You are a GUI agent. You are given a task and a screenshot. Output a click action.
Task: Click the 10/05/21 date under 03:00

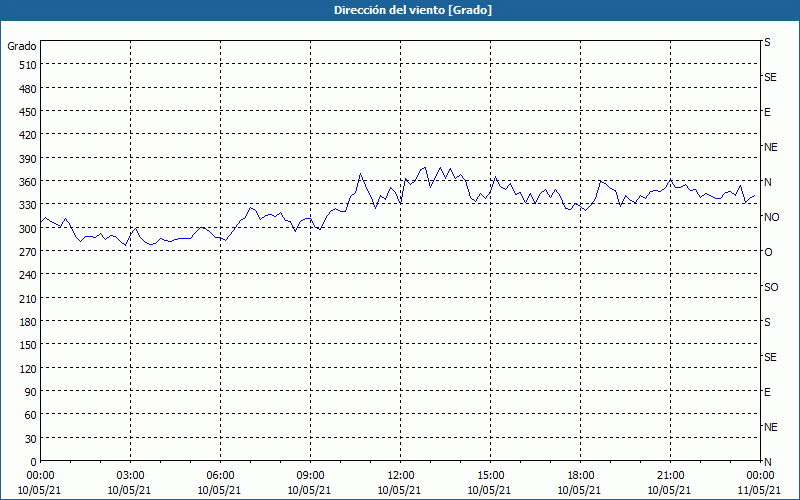129,490
